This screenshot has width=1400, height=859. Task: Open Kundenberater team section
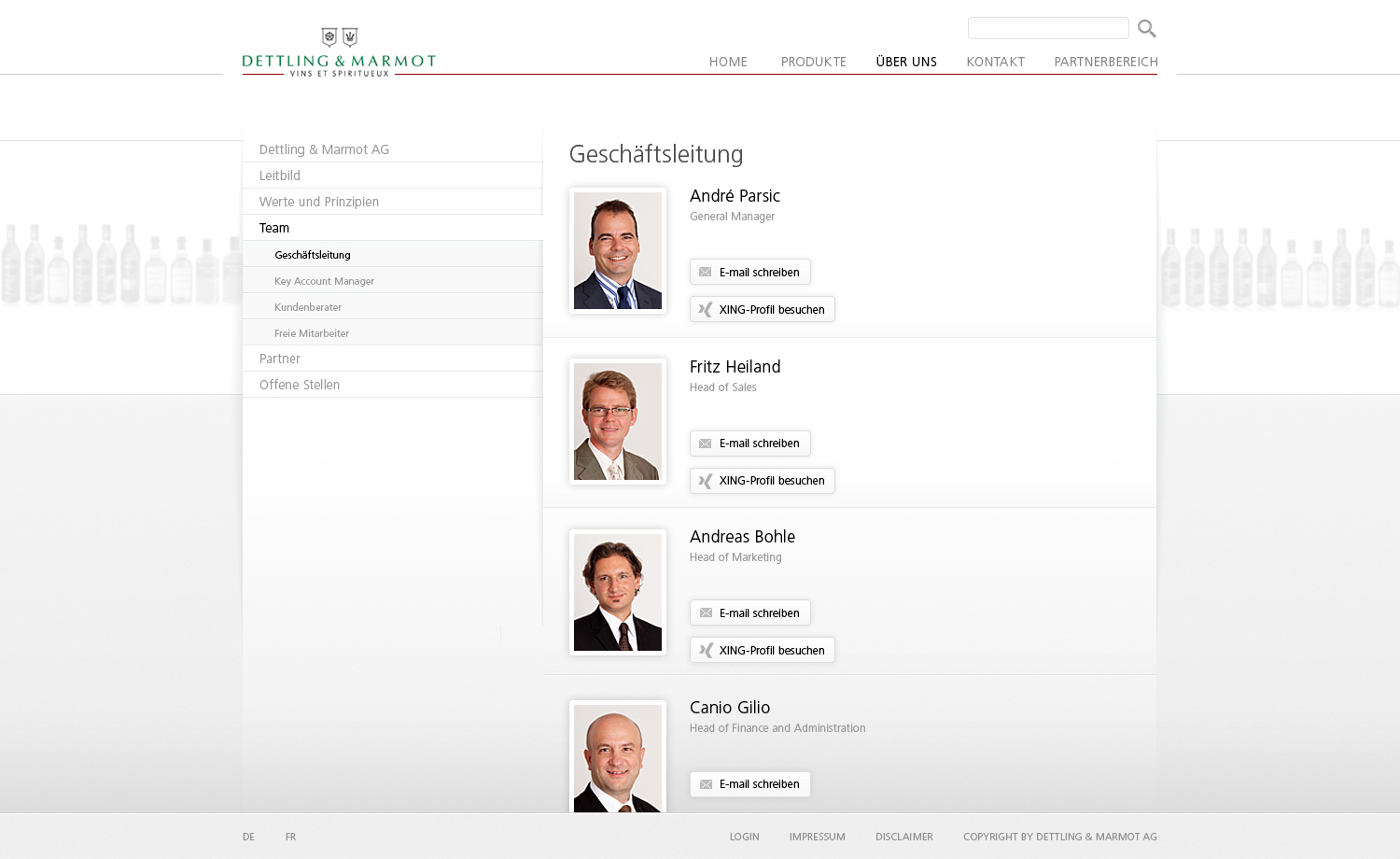(308, 307)
